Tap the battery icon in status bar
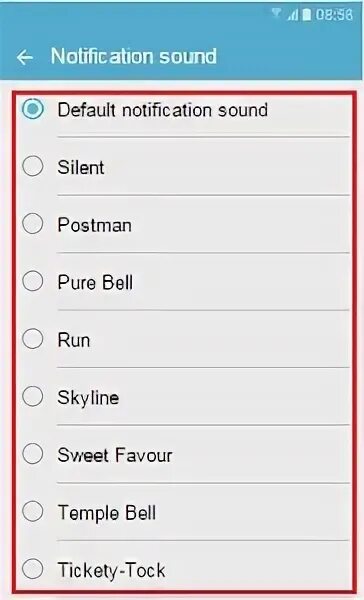 307,15
